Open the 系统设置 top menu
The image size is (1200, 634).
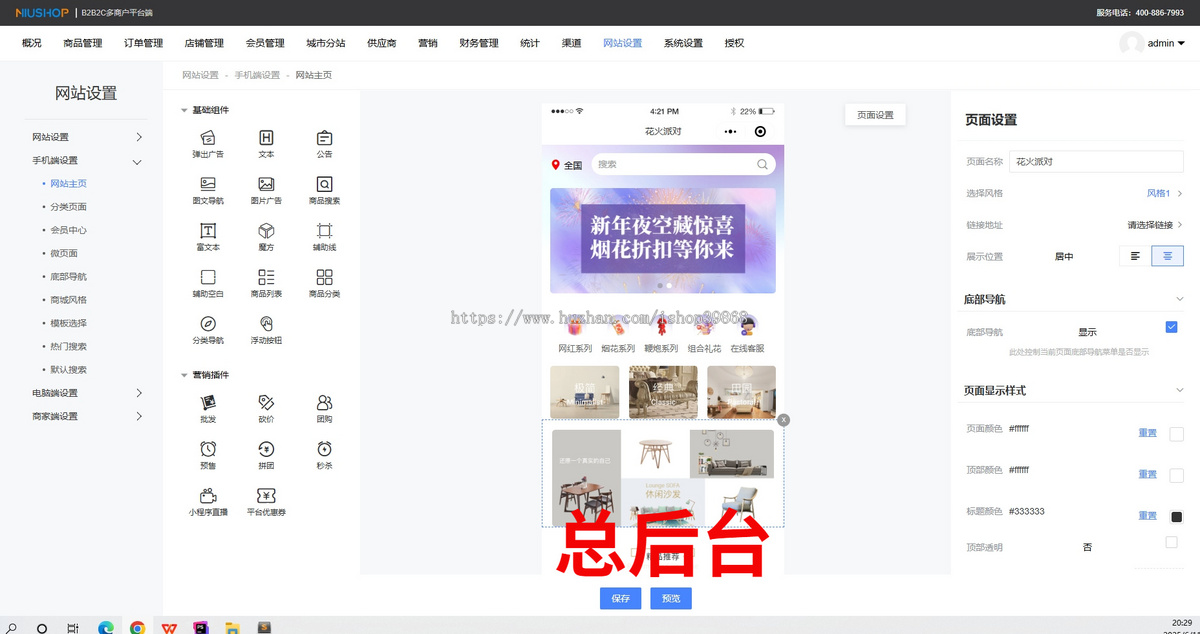click(683, 43)
